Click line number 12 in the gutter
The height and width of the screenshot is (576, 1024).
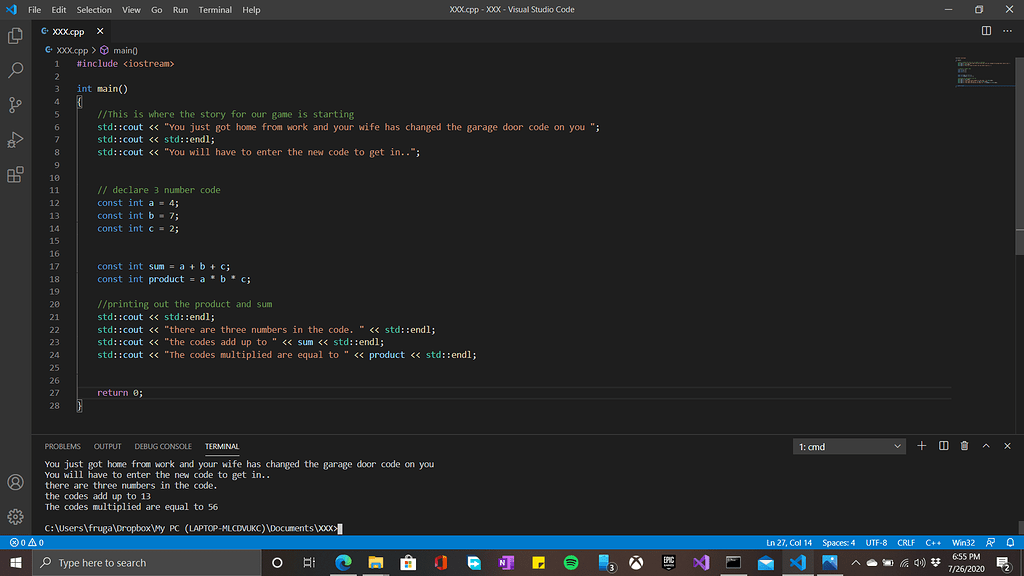(x=54, y=203)
